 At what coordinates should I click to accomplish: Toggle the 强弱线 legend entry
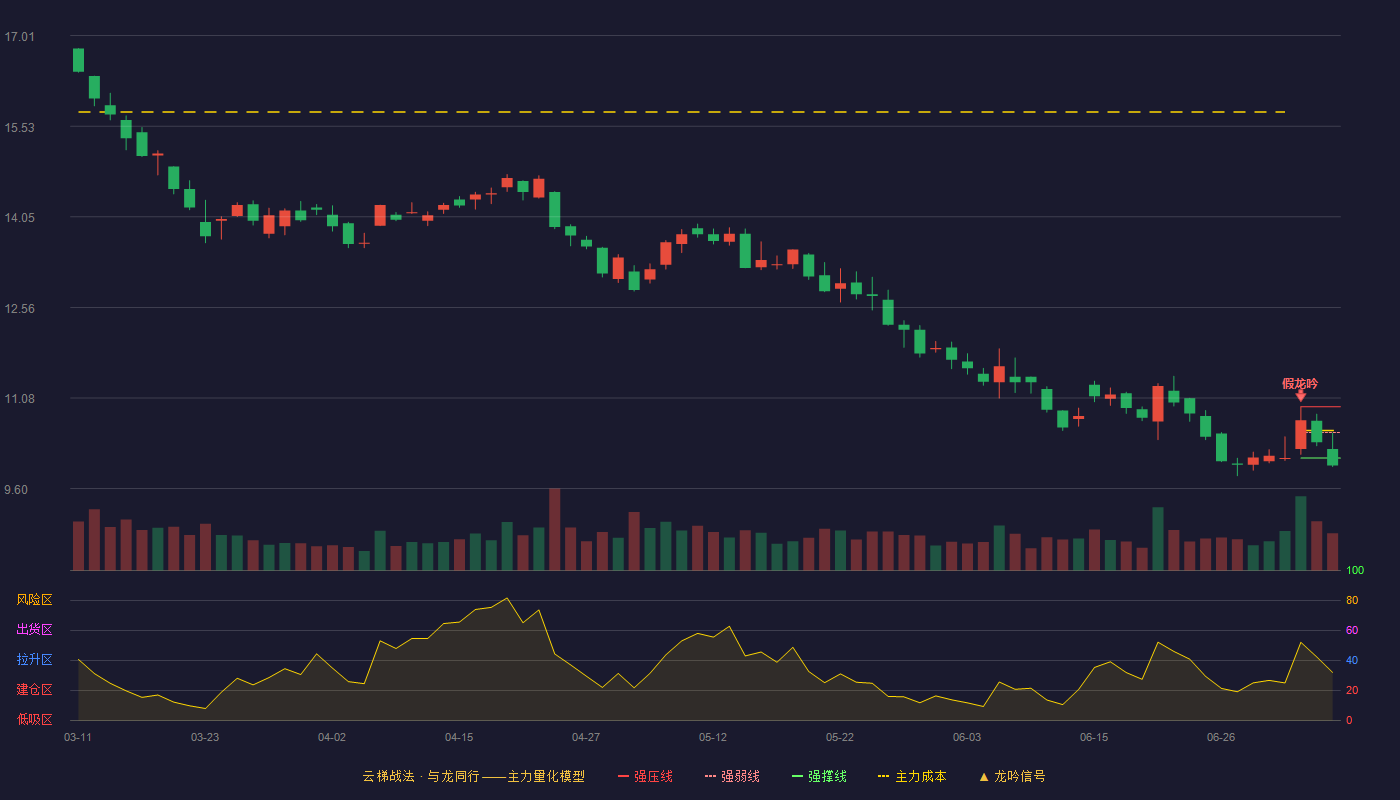[x=732, y=776]
